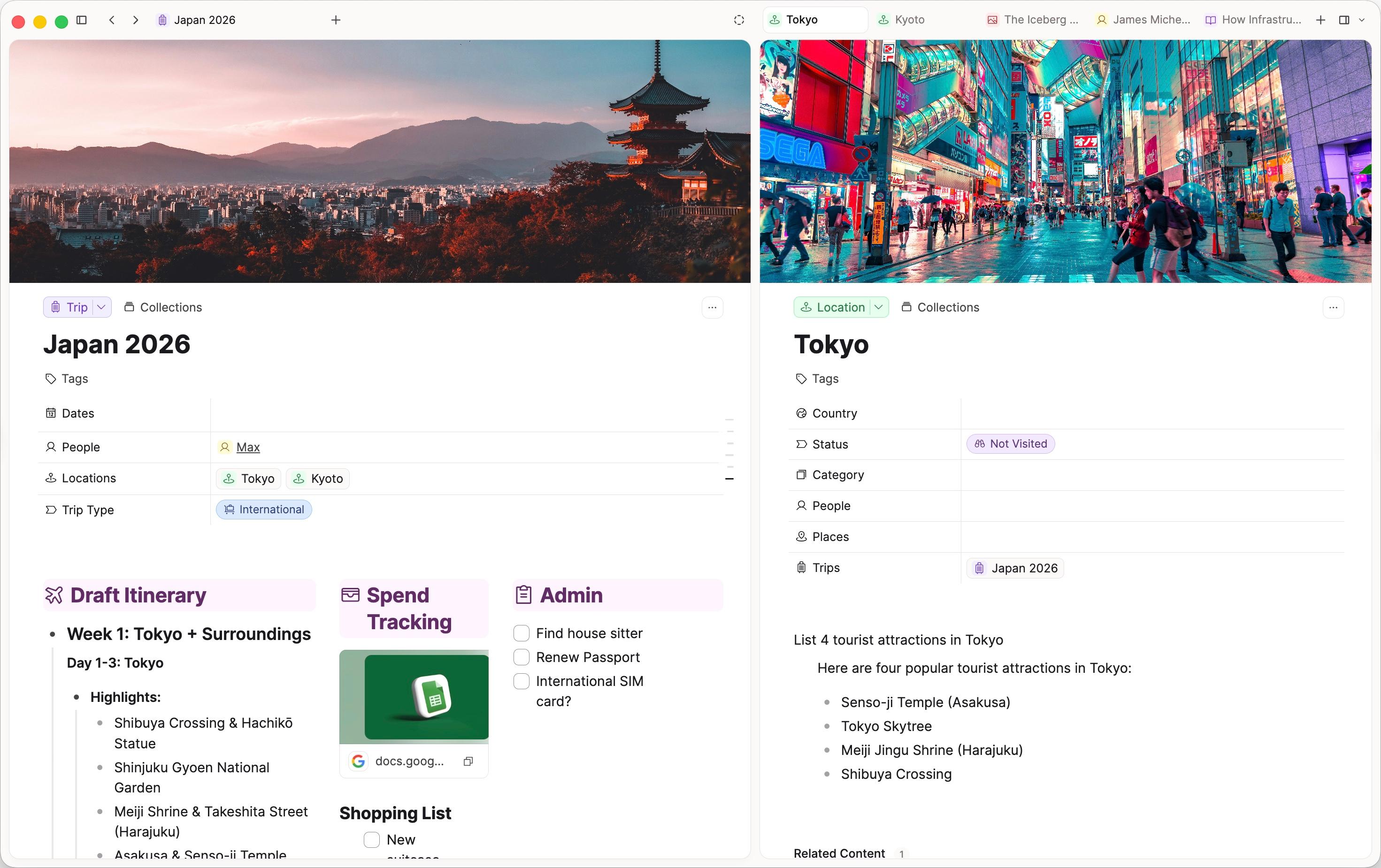Click the Country value field
The height and width of the screenshot is (868, 1381).
pyautogui.click(x=1152, y=413)
